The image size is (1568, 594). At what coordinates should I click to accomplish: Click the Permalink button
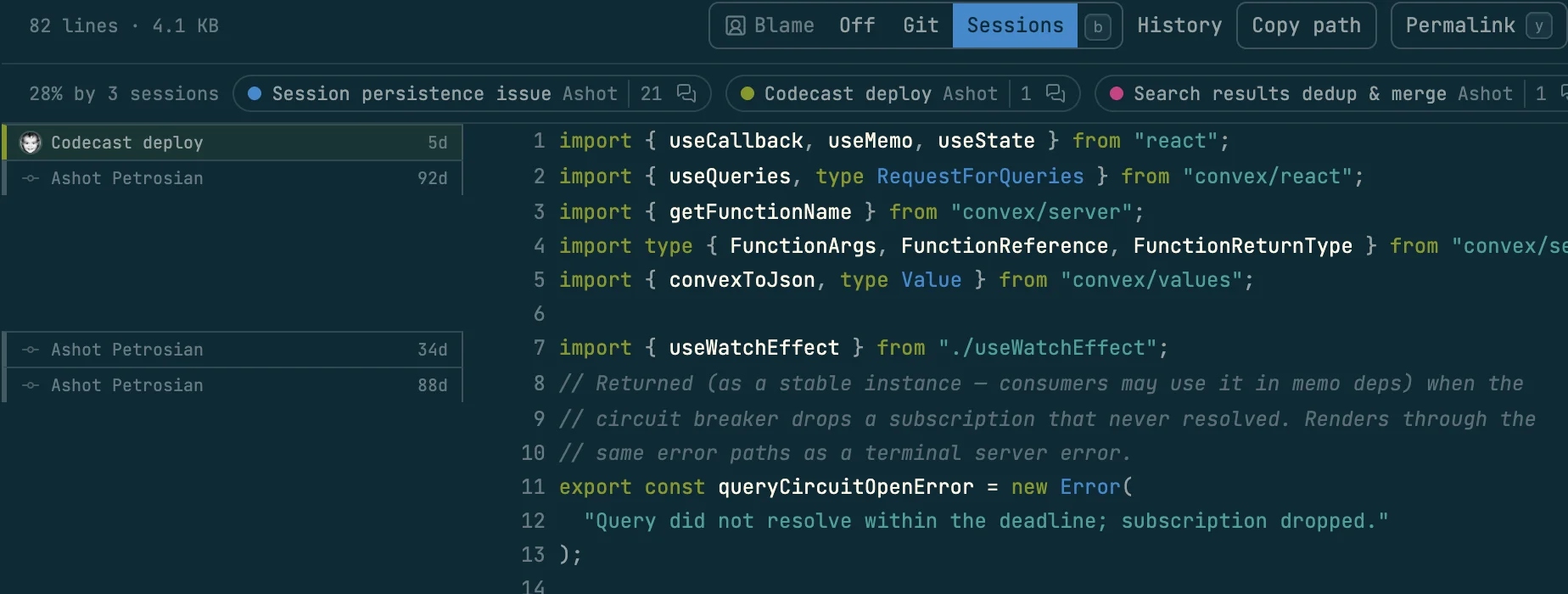[x=1479, y=25]
